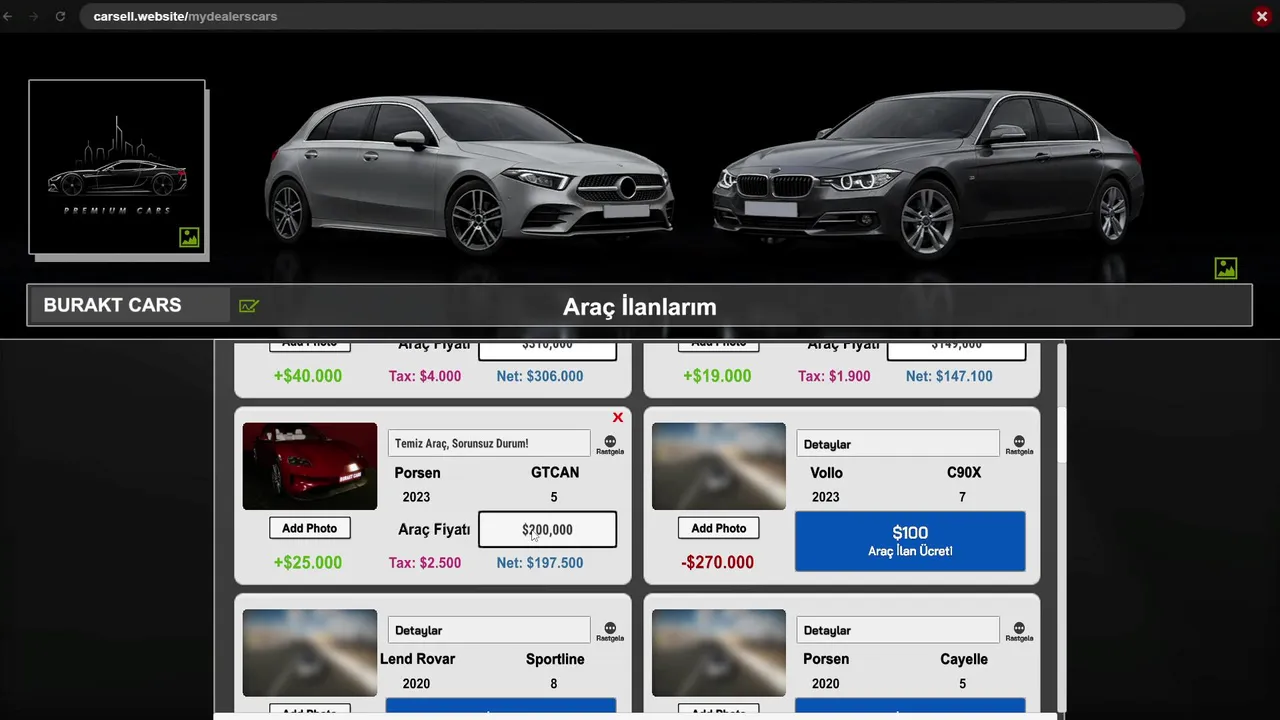Click the carsell.website address bar
Viewport: 1280px width, 720px height.
[632, 16]
